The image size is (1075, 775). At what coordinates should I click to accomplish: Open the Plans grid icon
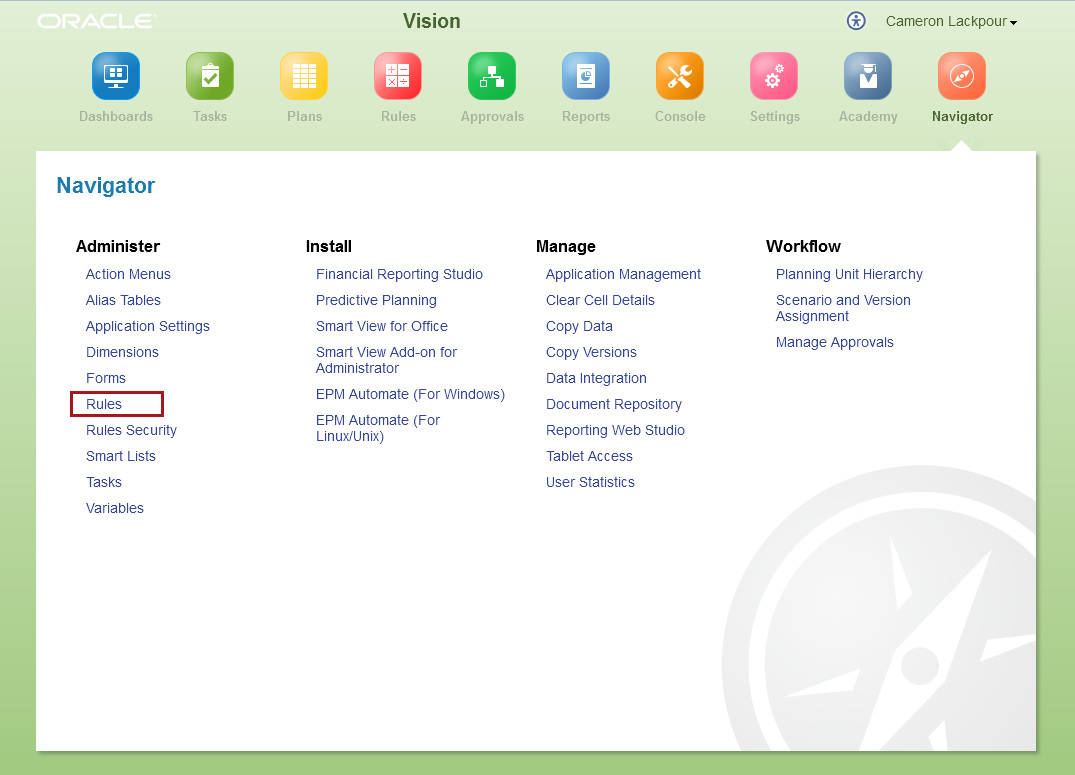click(x=304, y=76)
